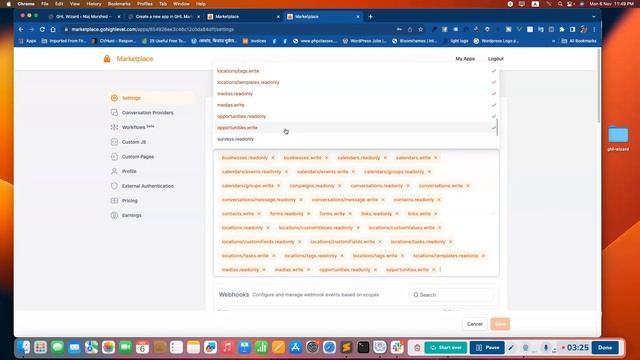Image resolution: width=640 pixels, height=360 pixels.
Task: Remove the calendars.write scope tag
Action: pos(436,158)
